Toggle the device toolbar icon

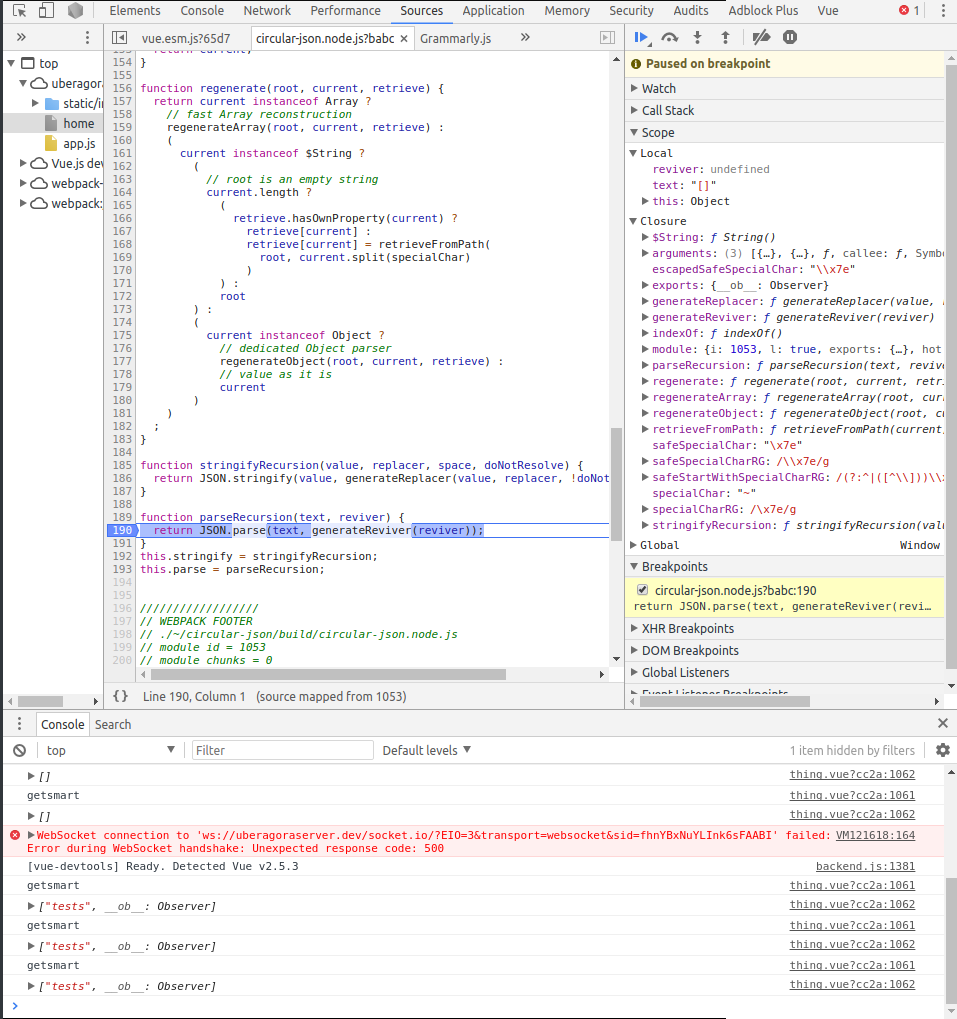point(46,11)
